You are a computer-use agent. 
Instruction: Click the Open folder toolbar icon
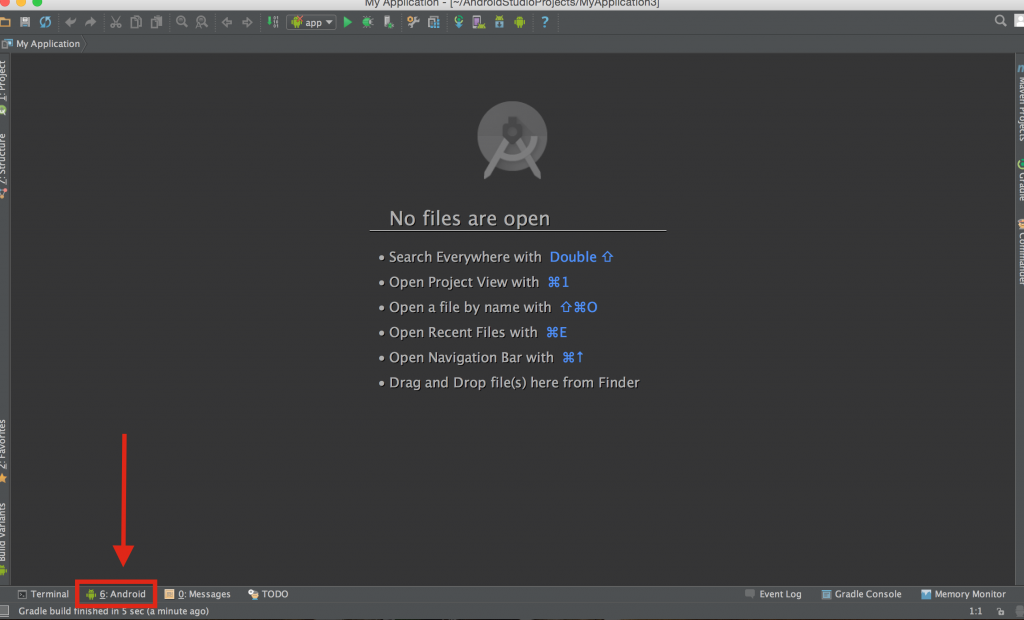click(x=5, y=22)
